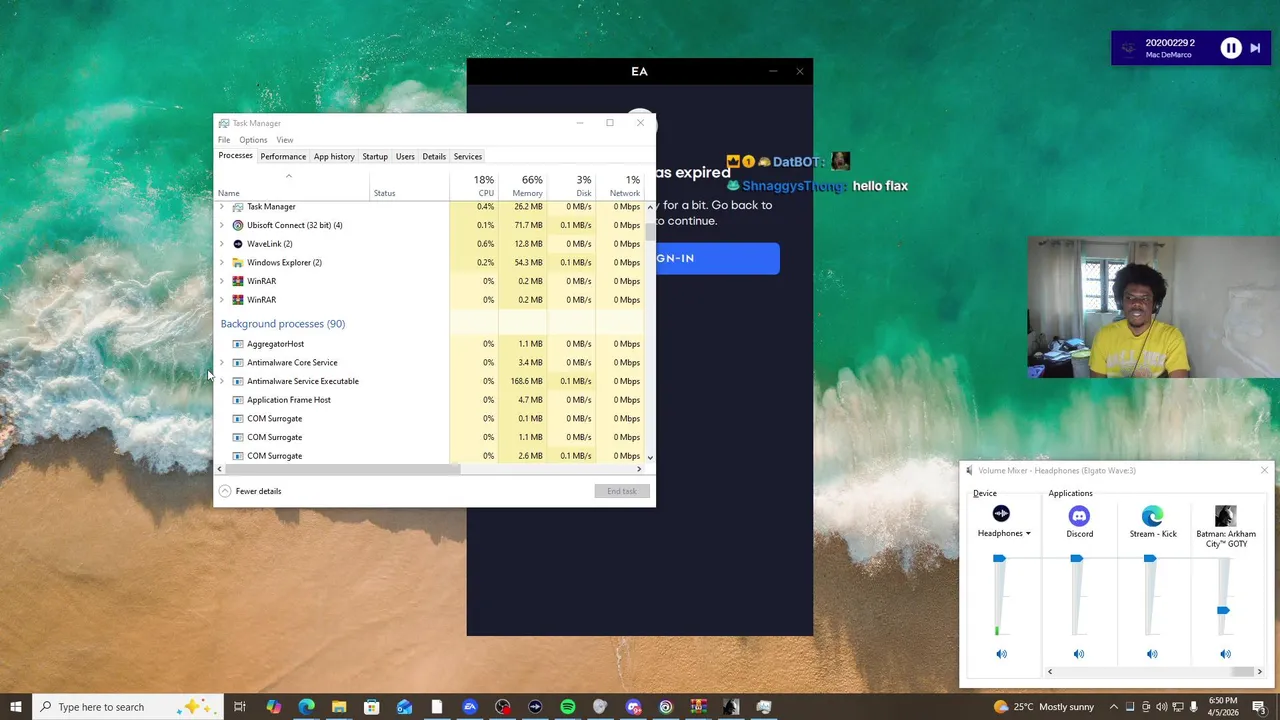This screenshot has height=720, width=1280.
Task: Mute the Headphones device in Volume Mixer
Action: point(1001,654)
